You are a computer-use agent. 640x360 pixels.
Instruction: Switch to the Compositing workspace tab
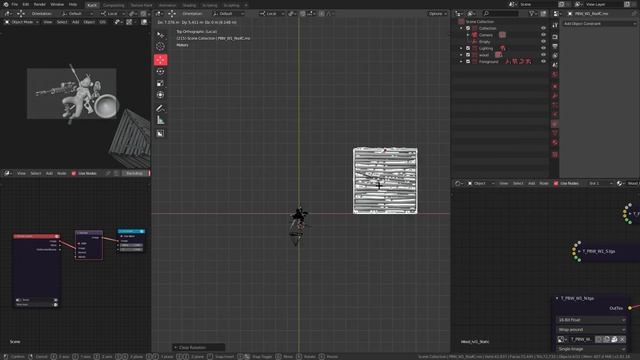point(113,5)
